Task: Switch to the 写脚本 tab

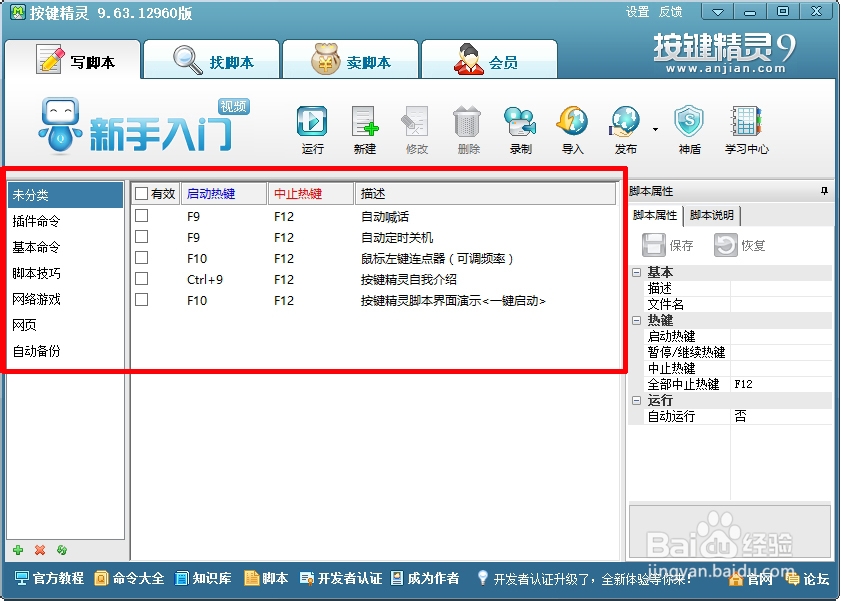Action: coord(74,60)
